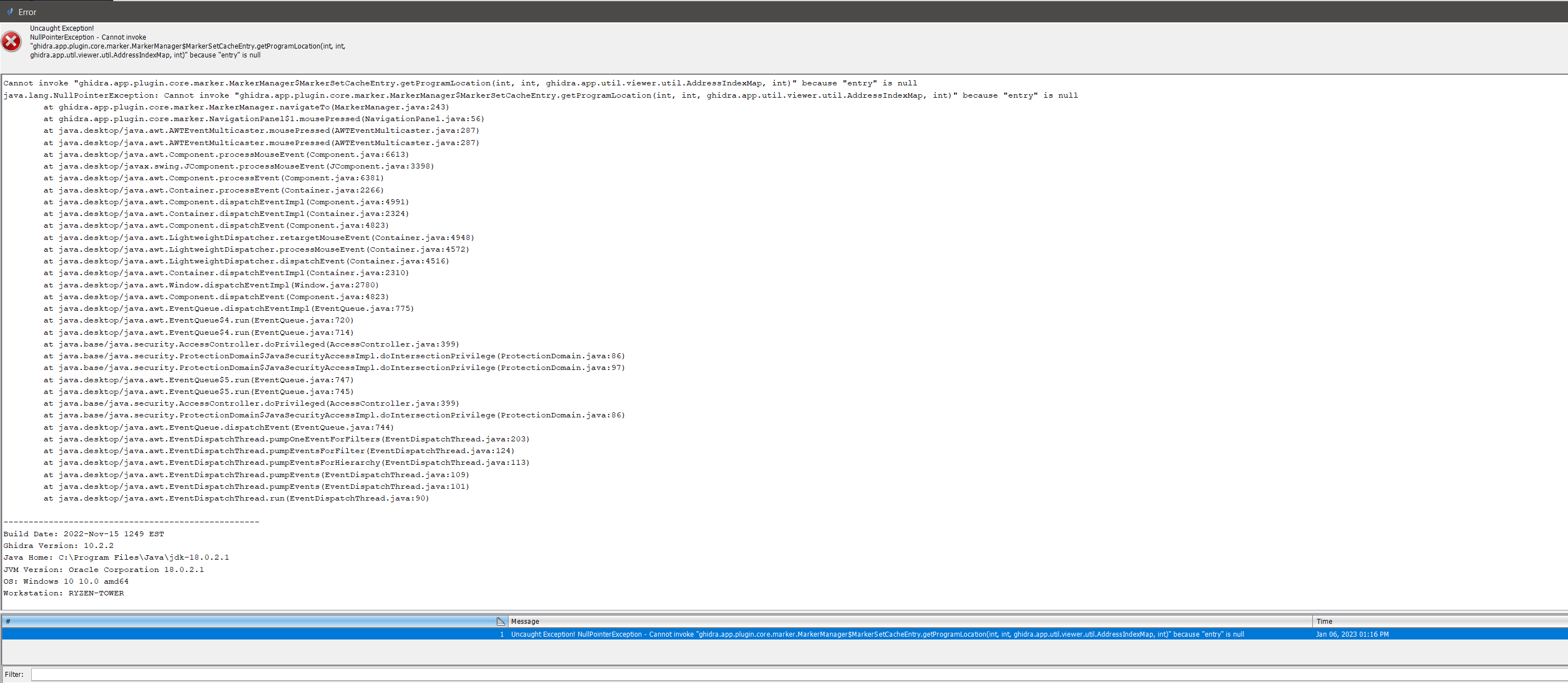The width and height of the screenshot is (1568, 683).
Task: Click the JVM Version Oracle Corporation line
Action: pyautogui.click(x=103, y=570)
